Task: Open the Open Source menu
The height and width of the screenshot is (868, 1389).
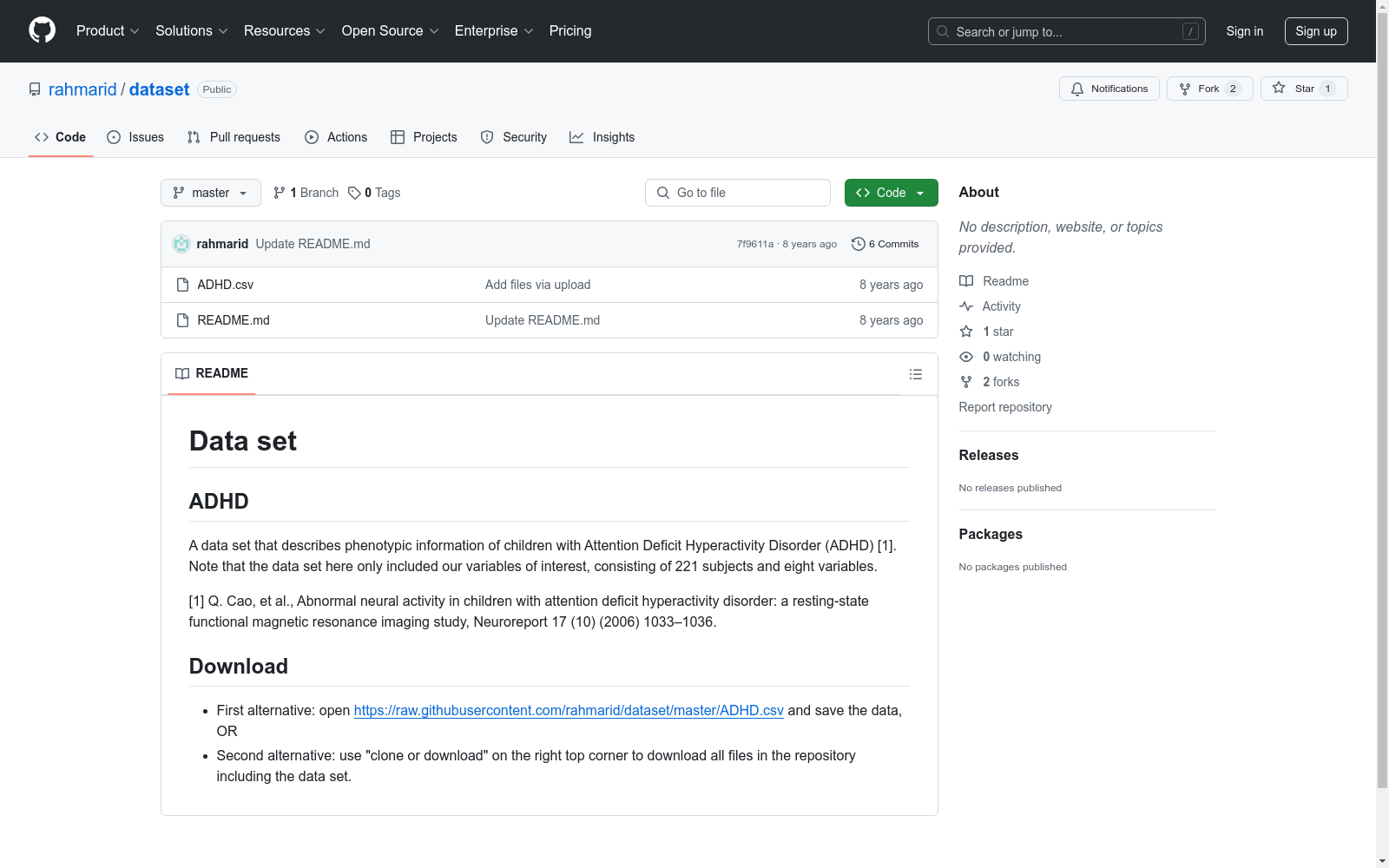Action: tap(390, 30)
